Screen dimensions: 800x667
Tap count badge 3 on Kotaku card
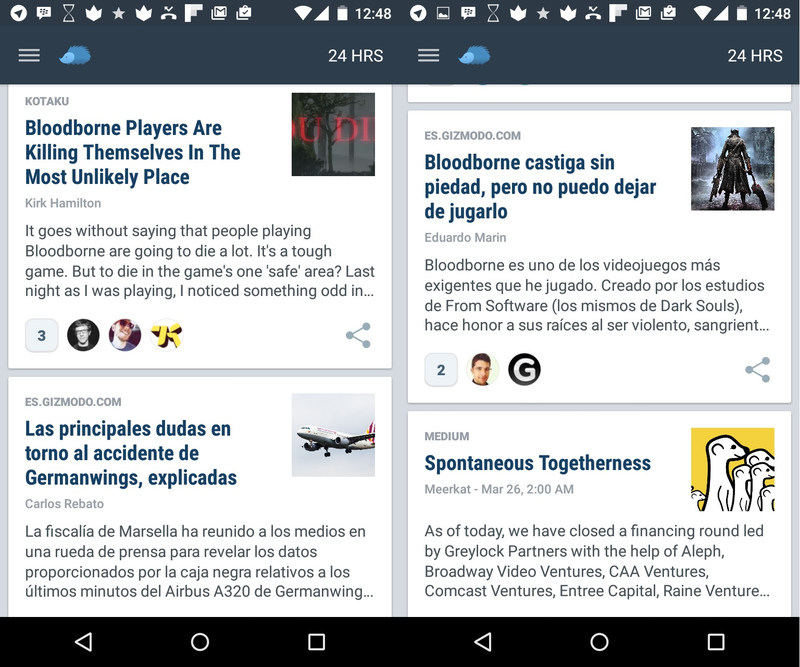point(41,335)
